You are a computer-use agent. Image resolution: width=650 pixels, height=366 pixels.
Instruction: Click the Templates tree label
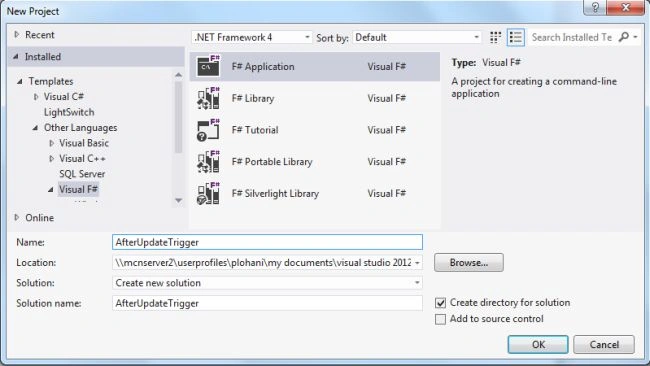(x=51, y=81)
